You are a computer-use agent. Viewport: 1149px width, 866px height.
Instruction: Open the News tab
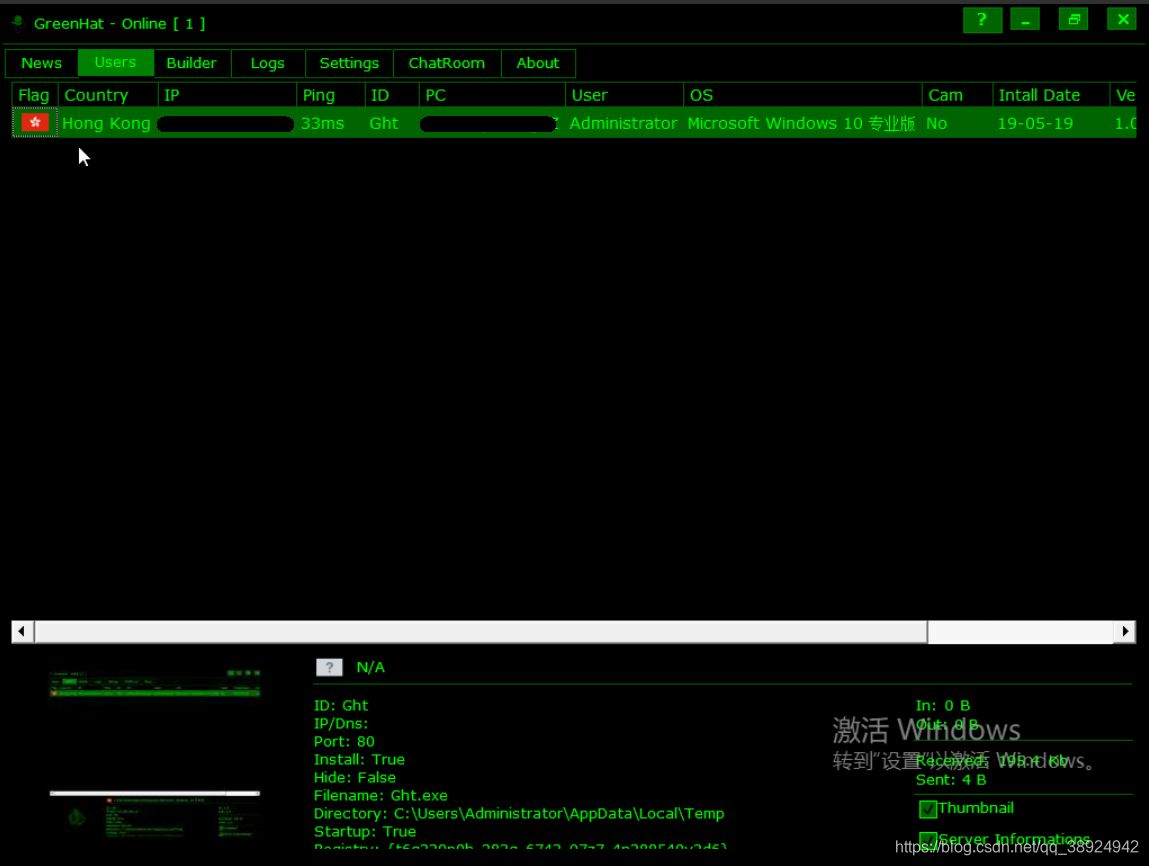point(41,63)
